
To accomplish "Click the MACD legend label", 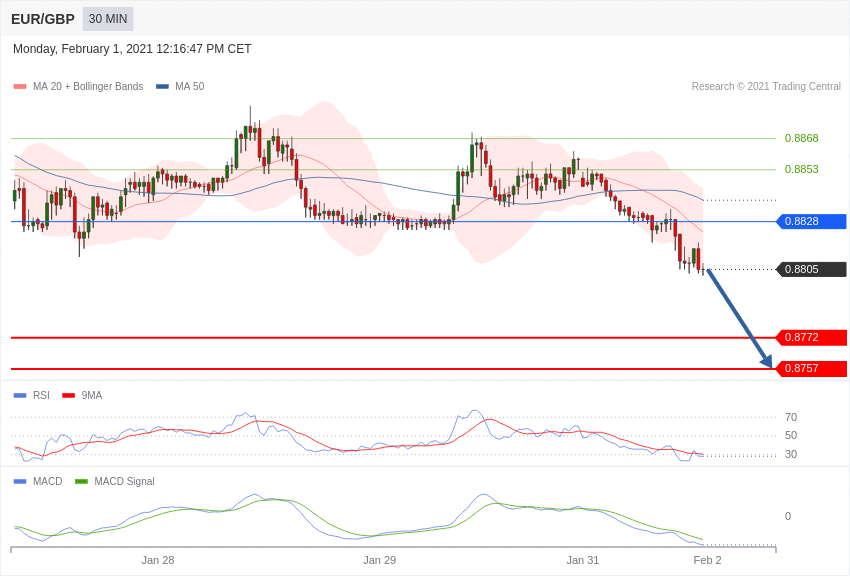I will (x=47, y=481).
